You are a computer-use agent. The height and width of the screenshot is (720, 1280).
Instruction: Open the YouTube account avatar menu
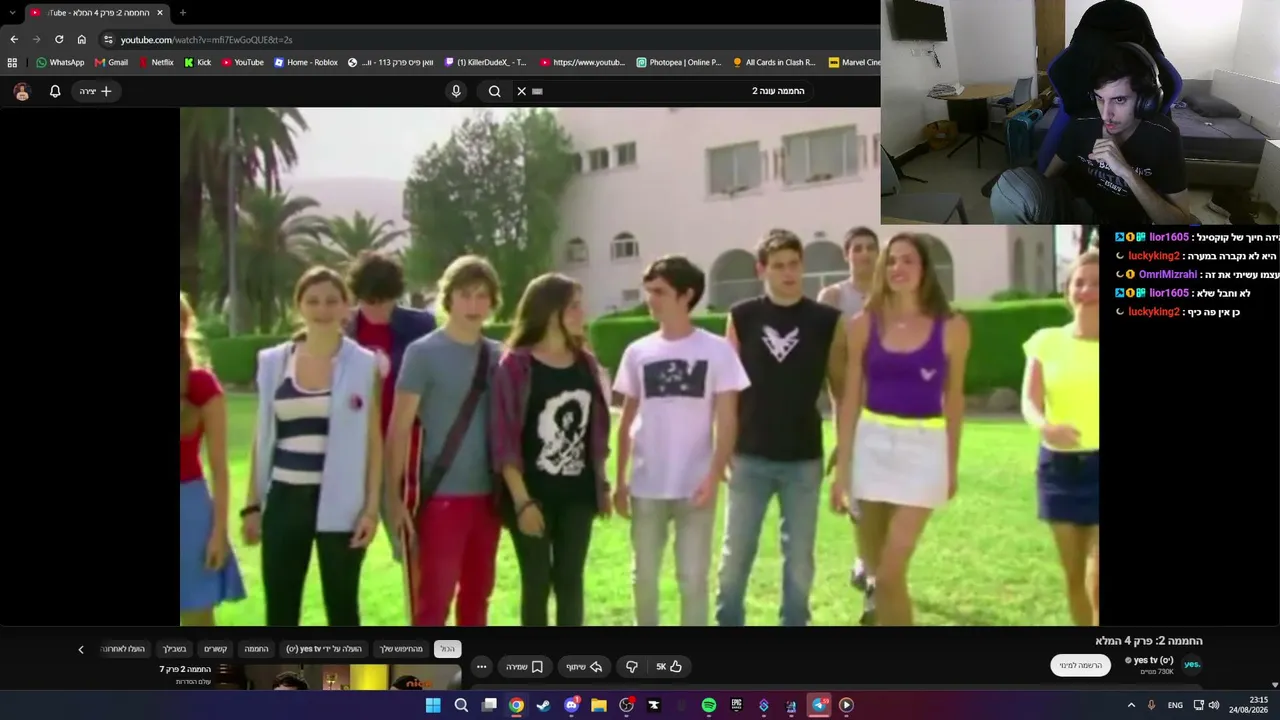pos(22,91)
